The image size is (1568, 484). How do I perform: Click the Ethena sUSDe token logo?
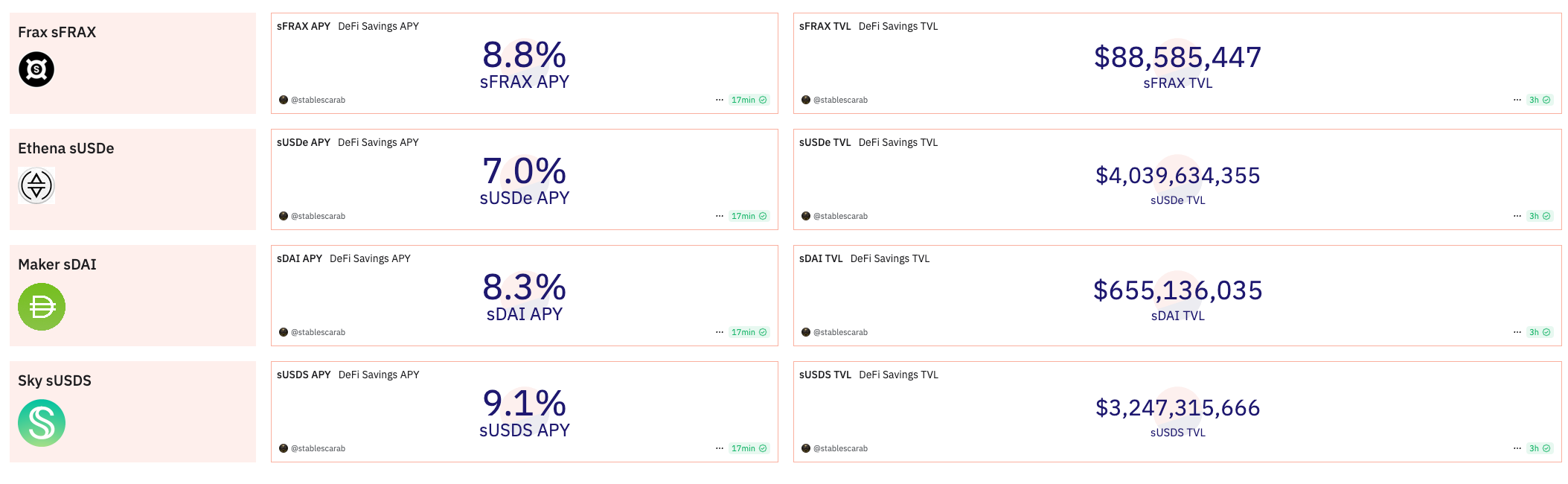click(36, 185)
